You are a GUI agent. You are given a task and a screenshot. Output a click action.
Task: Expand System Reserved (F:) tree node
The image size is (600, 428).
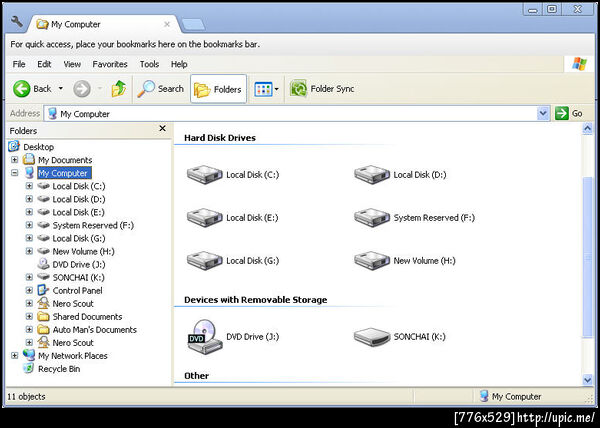tap(29, 225)
